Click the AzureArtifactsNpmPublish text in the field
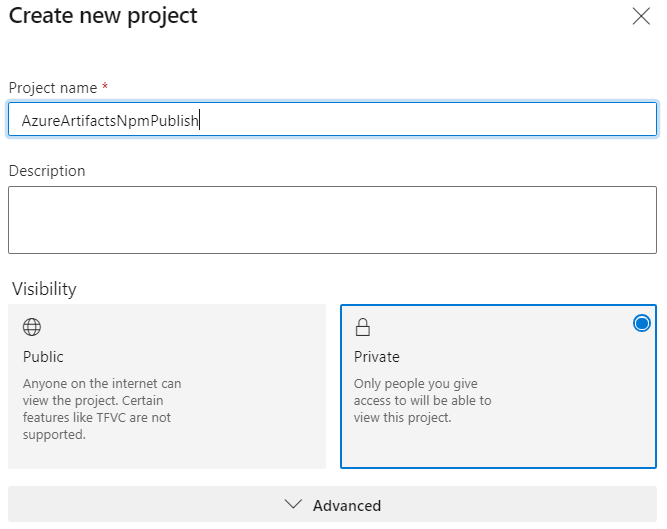This screenshot has width=667, height=529. click(111, 120)
